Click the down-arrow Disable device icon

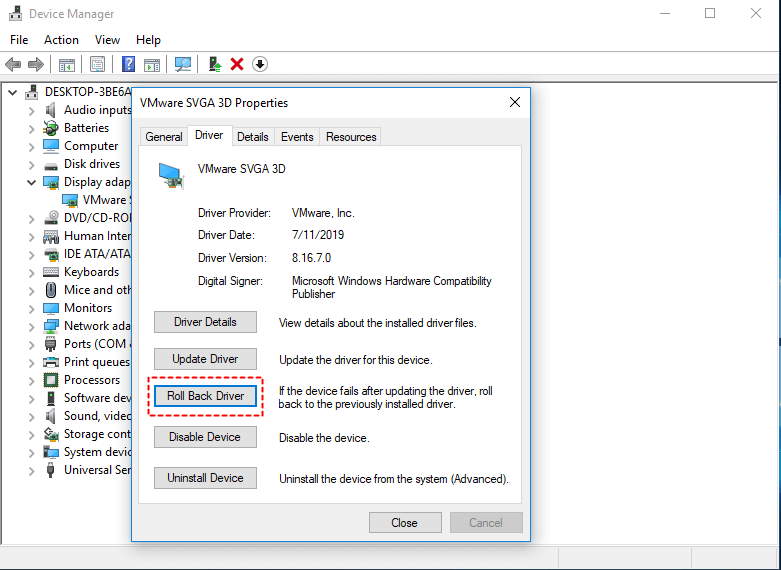pos(260,64)
